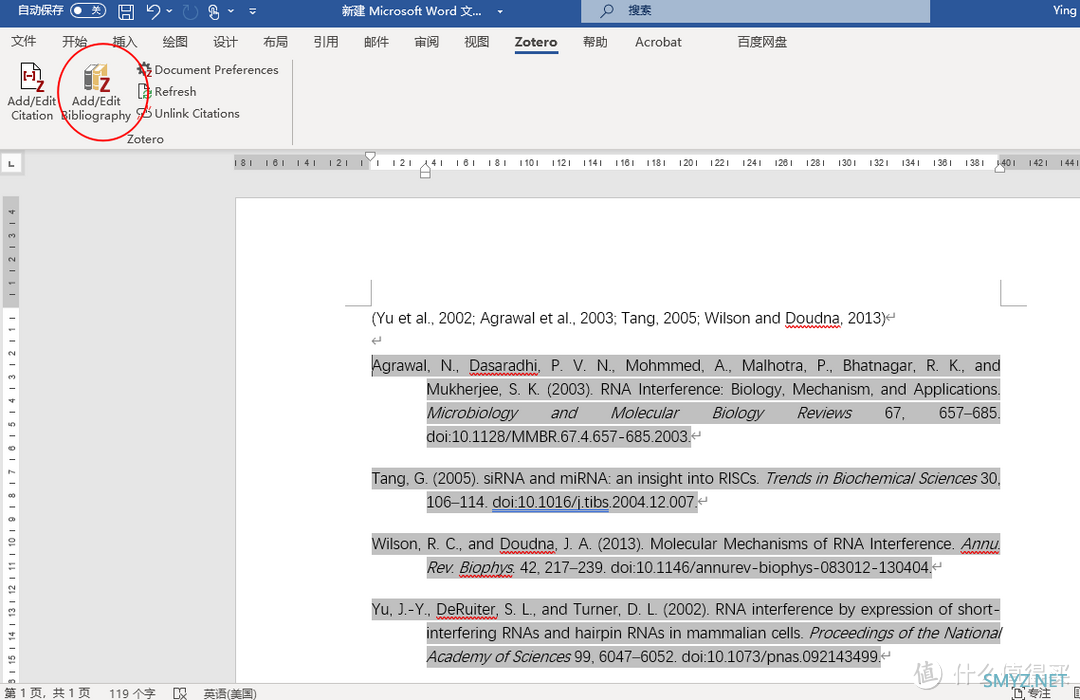Switch to the 布局 ribbon tab
Image resolution: width=1080 pixels, height=700 pixels.
[276, 41]
